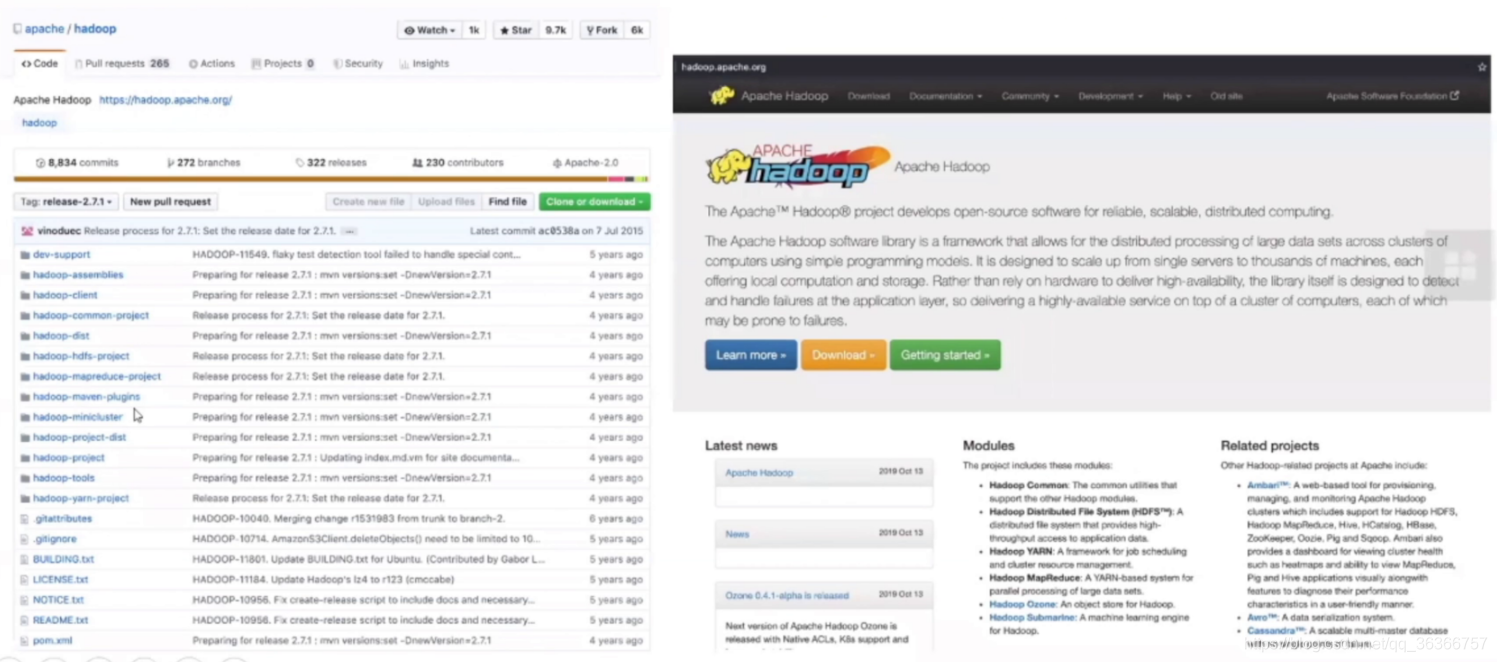The width and height of the screenshot is (1497, 662).
Task: View the 230 contributors
Action: click(458, 162)
